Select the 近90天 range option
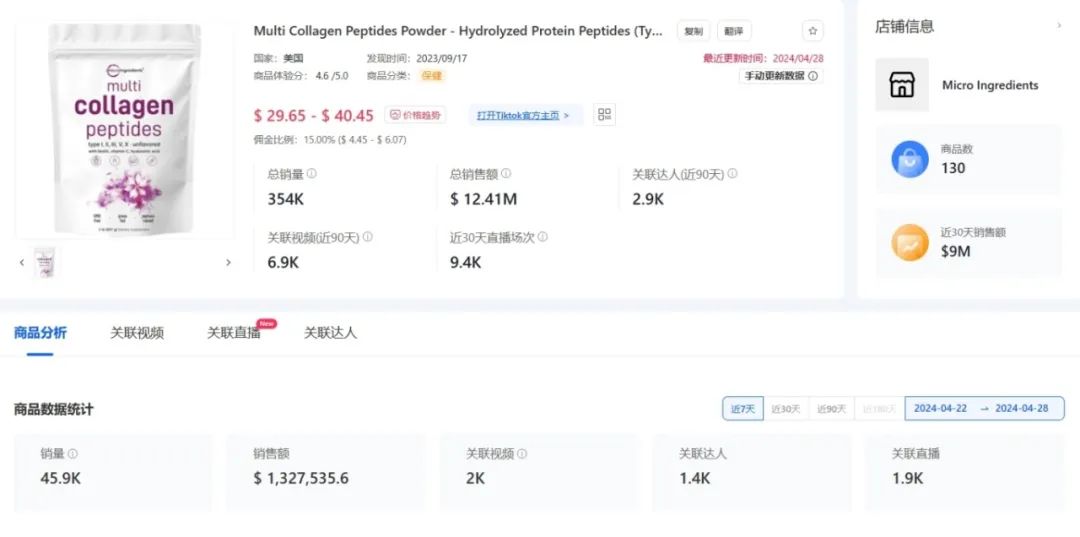This screenshot has height=537, width=1080. [831, 409]
